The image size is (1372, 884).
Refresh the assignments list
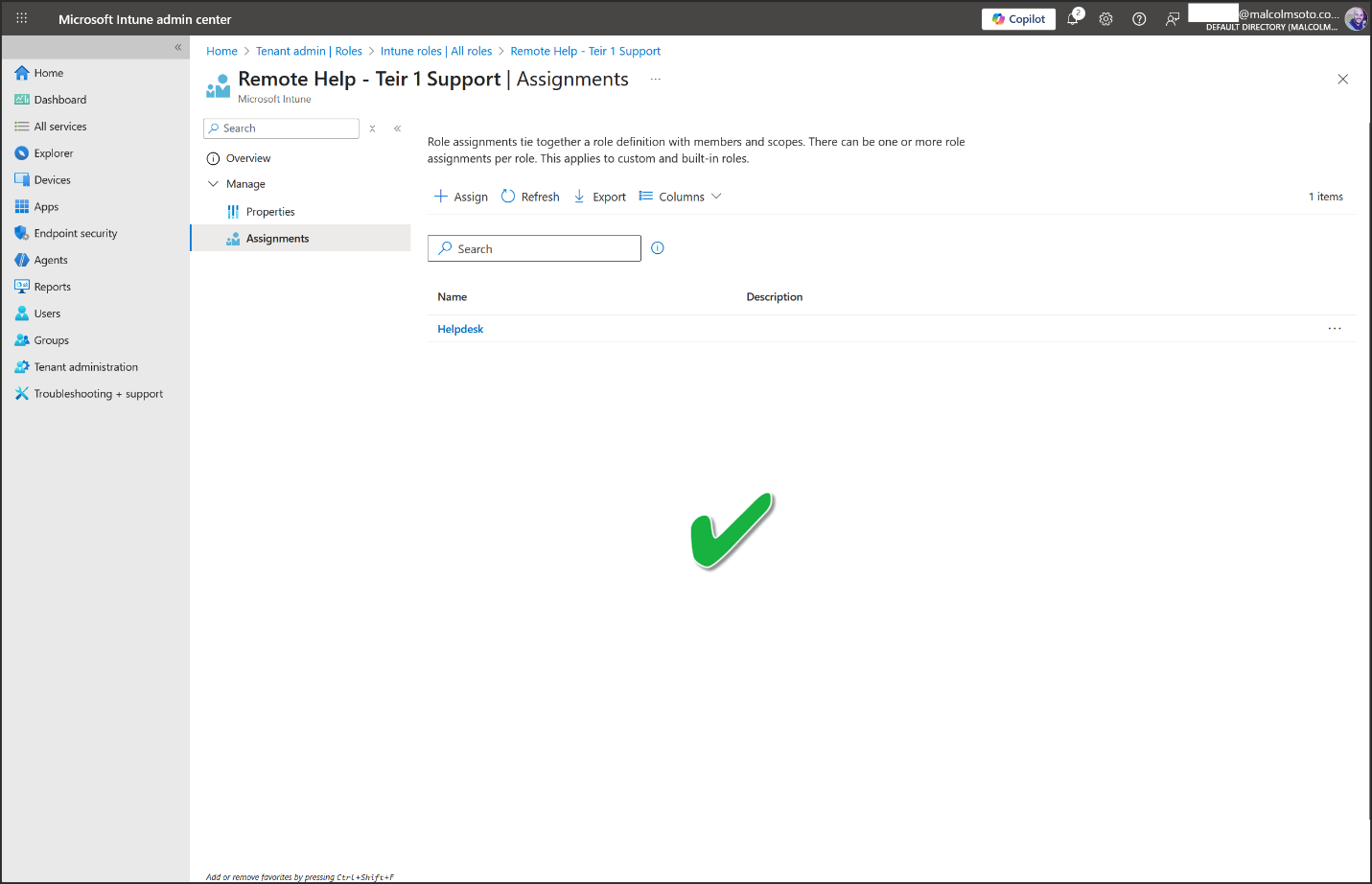pyautogui.click(x=530, y=197)
